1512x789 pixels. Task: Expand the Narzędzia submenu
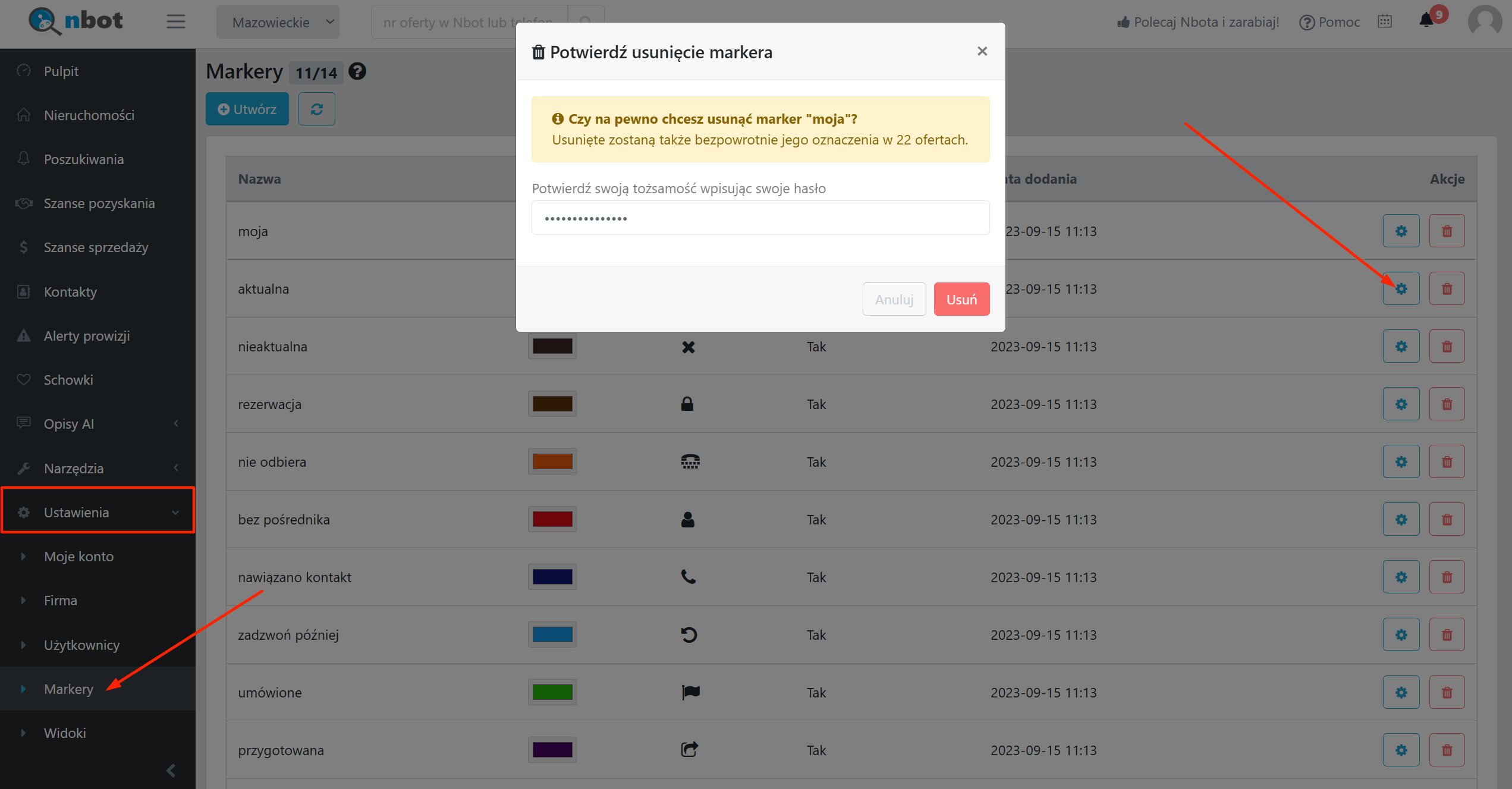[98, 469]
